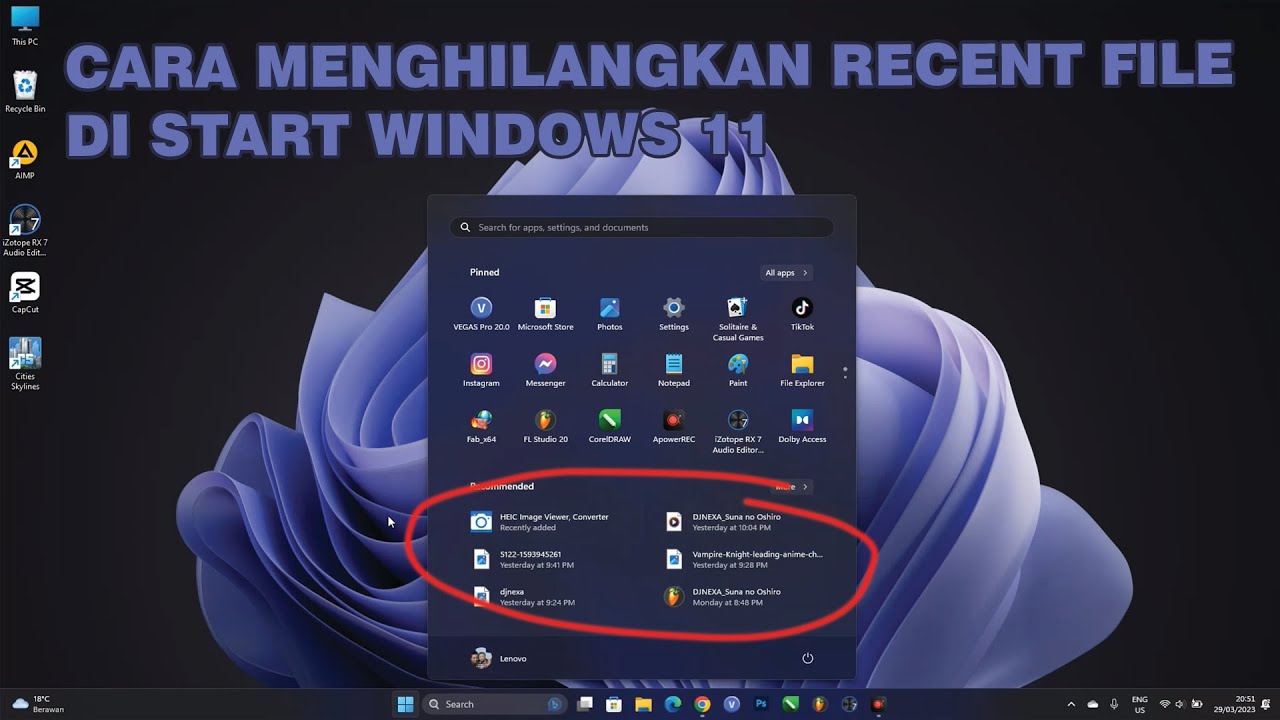Image resolution: width=1280 pixels, height=720 pixels.
Task: Open iZotope RX 7 Audio Editor pinned app
Action: coord(738,431)
